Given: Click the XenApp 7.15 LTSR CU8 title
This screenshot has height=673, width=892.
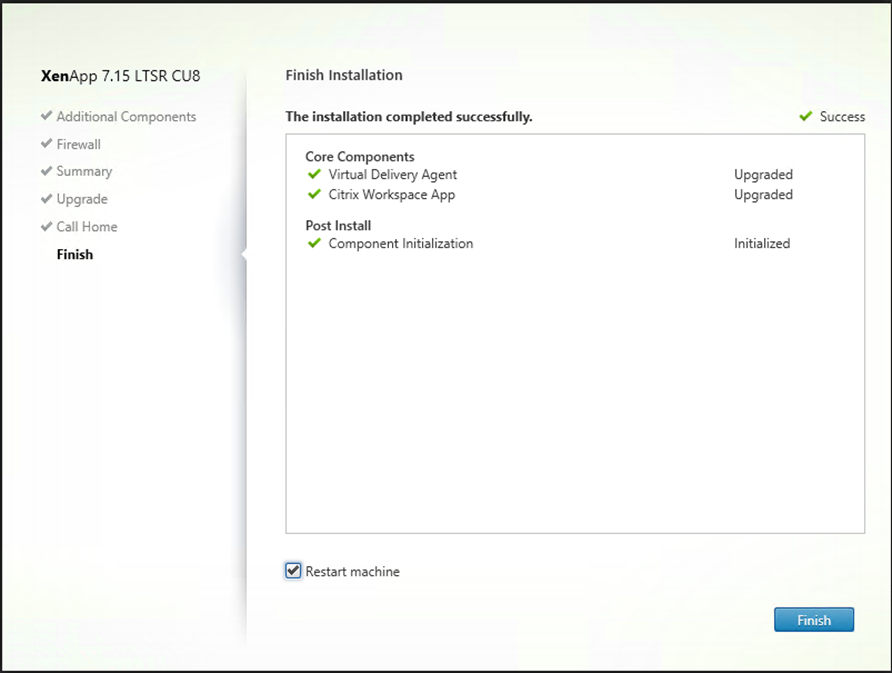Looking at the screenshot, I should coord(121,76).
